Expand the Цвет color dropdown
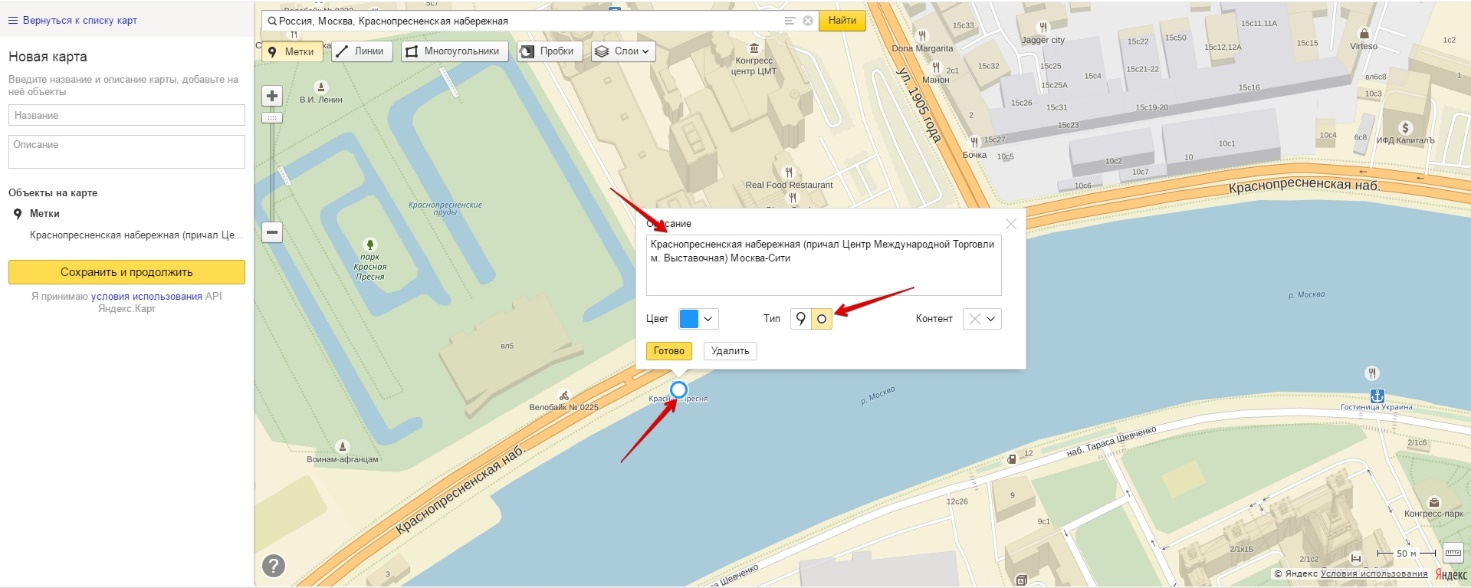This screenshot has width=1471, height=588. coord(698,319)
